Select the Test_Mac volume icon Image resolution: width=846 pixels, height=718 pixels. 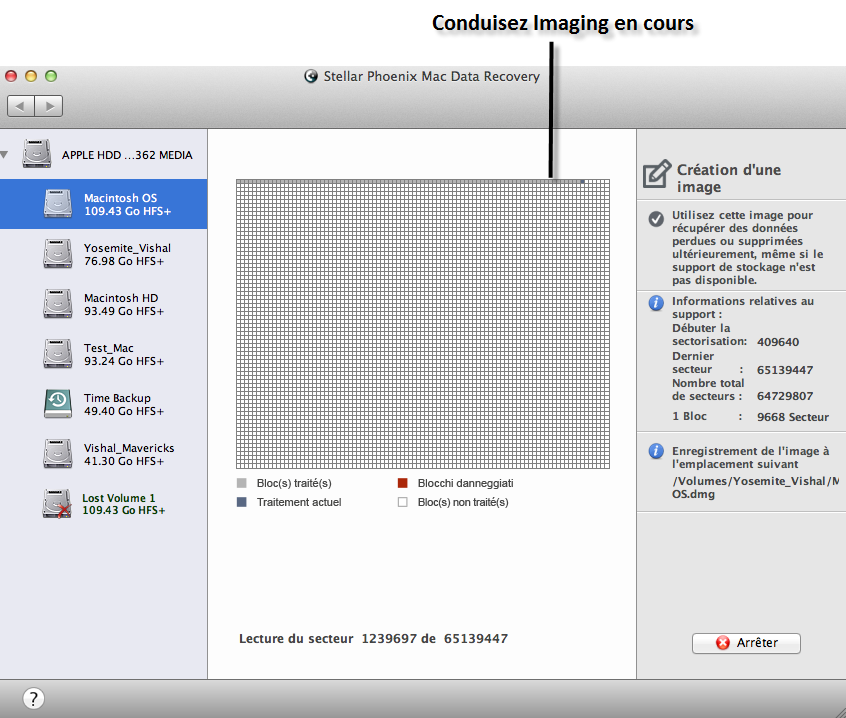coord(58,354)
